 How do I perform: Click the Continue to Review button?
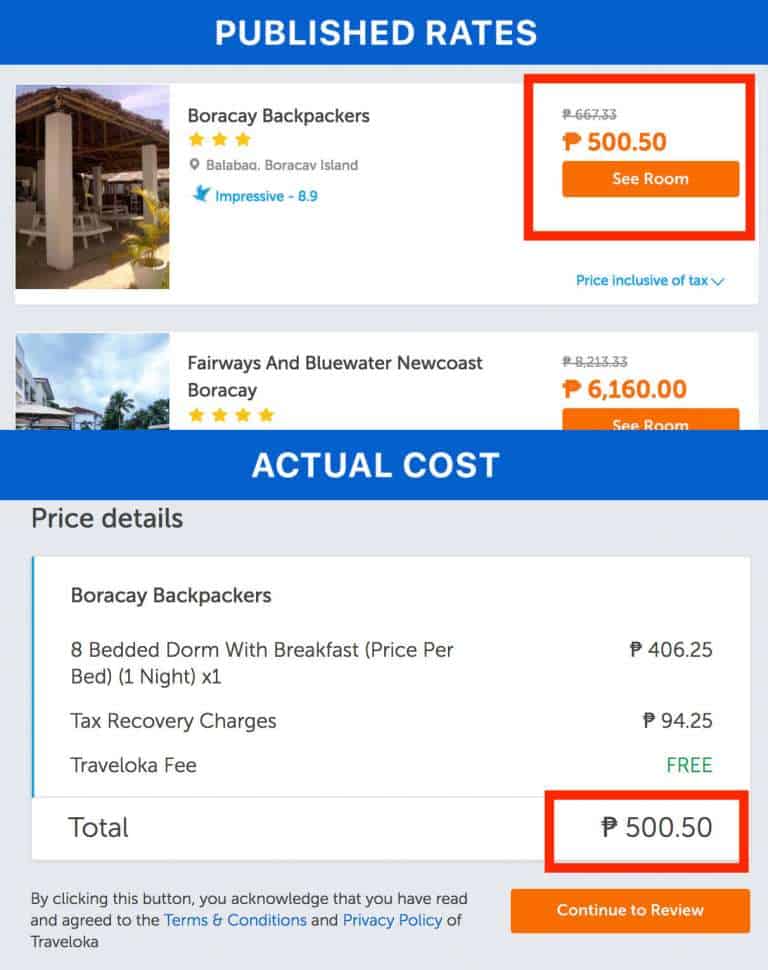point(630,910)
